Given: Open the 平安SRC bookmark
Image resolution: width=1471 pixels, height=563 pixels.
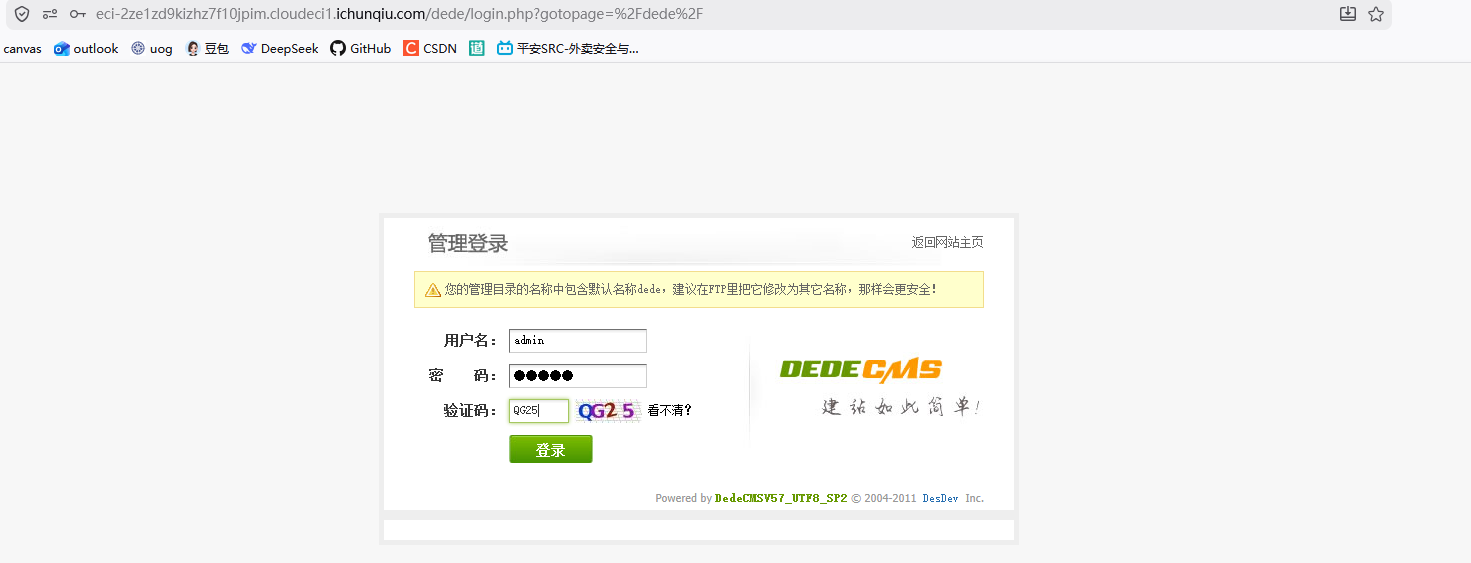Looking at the screenshot, I should 568,48.
